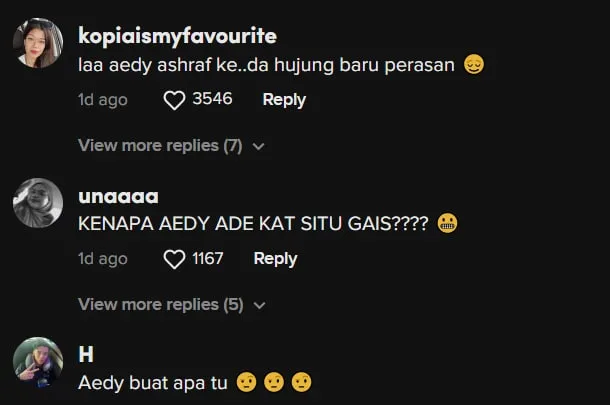Image resolution: width=610 pixels, height=405 pixels.
Task: Click the chevron beside replies (7)
Action: [x=258, y=147]
